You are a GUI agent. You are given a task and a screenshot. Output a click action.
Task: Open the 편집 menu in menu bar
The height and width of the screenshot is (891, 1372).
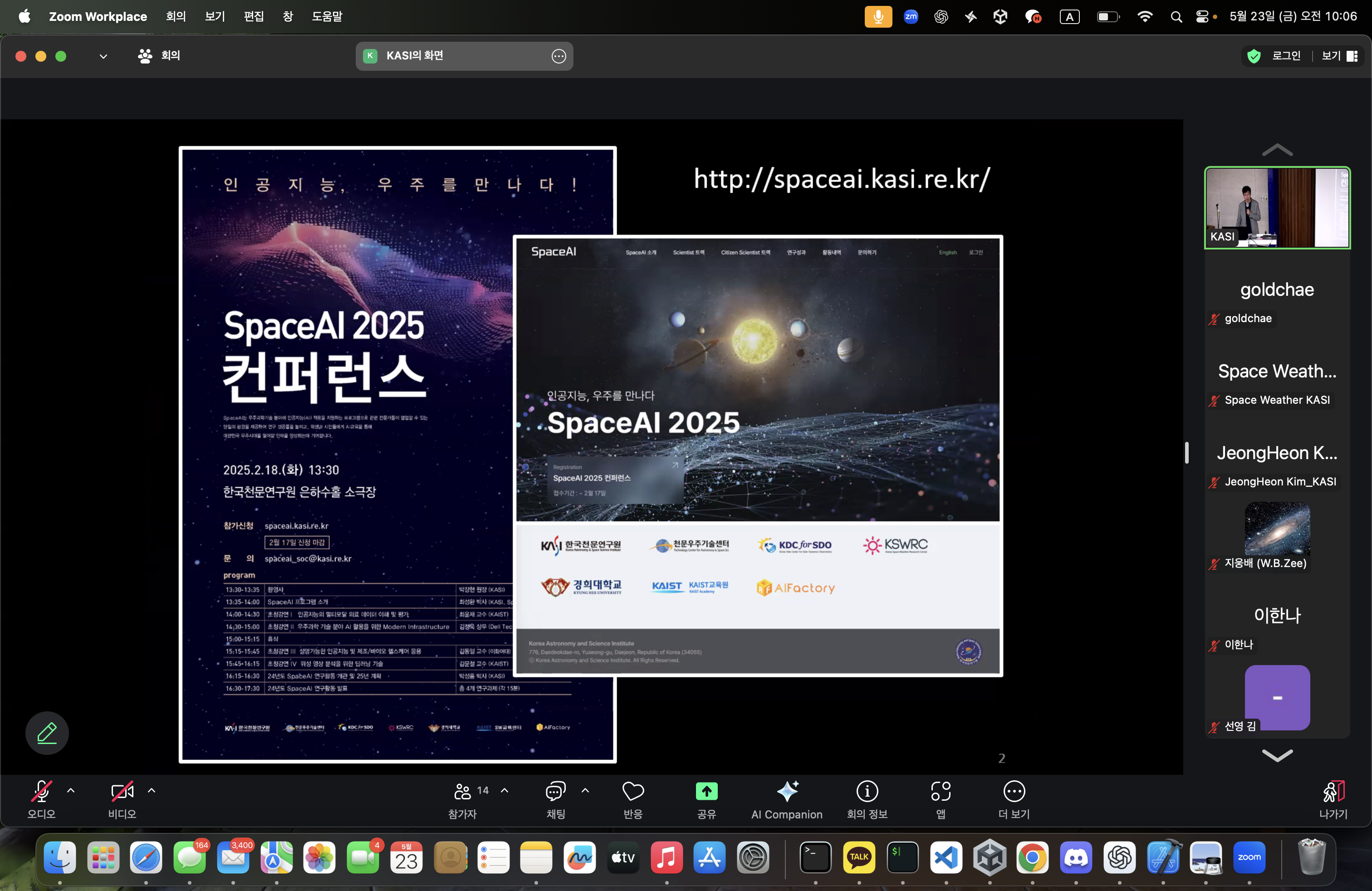254,16
